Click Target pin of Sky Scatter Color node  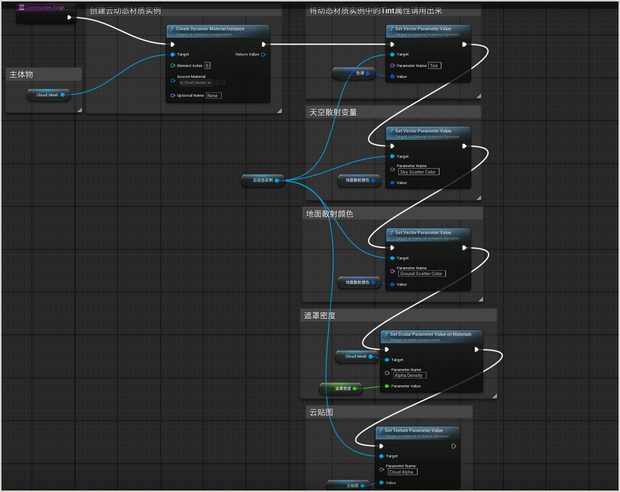[392, 157]
